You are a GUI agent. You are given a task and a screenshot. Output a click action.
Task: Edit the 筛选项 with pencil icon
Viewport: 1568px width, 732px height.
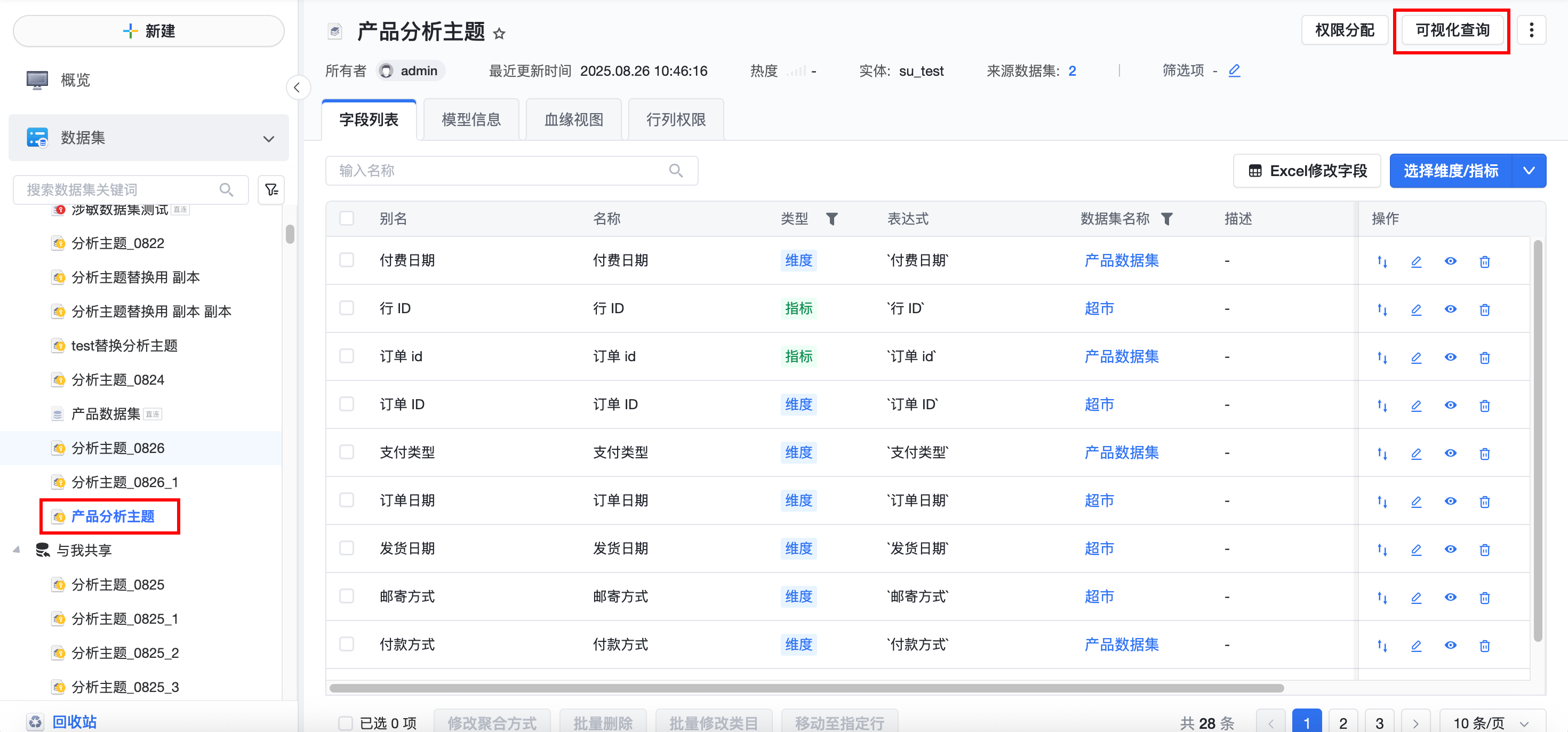pyautogui.click(x=1234, y=70)
